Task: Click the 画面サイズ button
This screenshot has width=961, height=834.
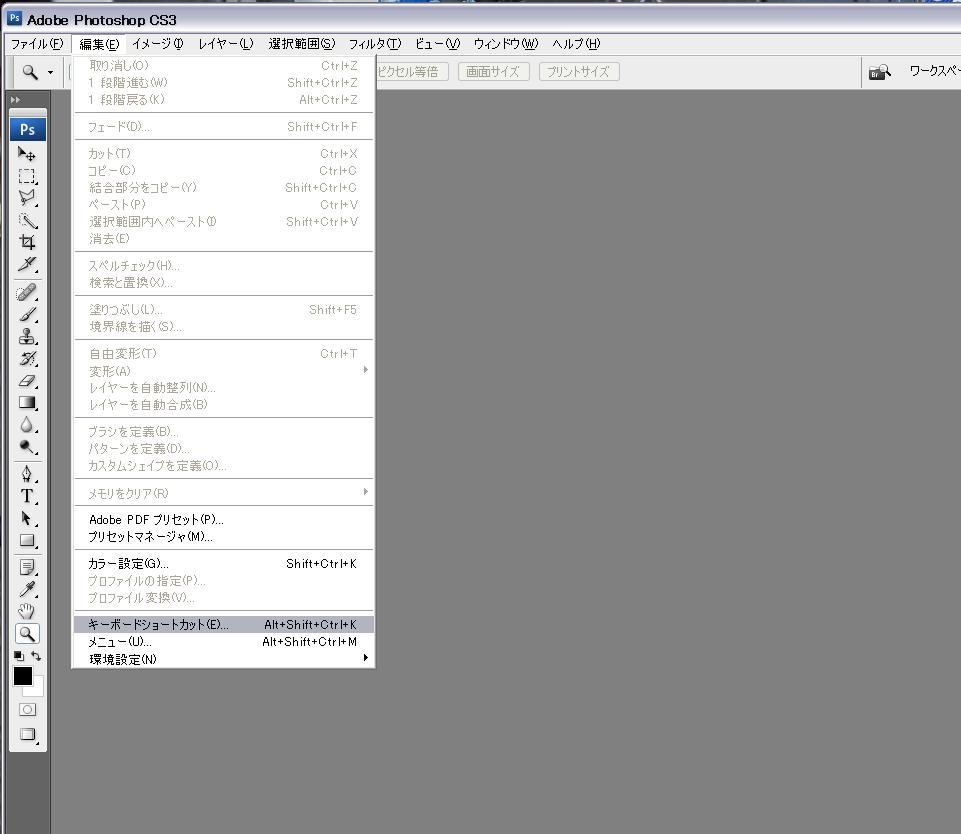Action: (x=493, y=72)
